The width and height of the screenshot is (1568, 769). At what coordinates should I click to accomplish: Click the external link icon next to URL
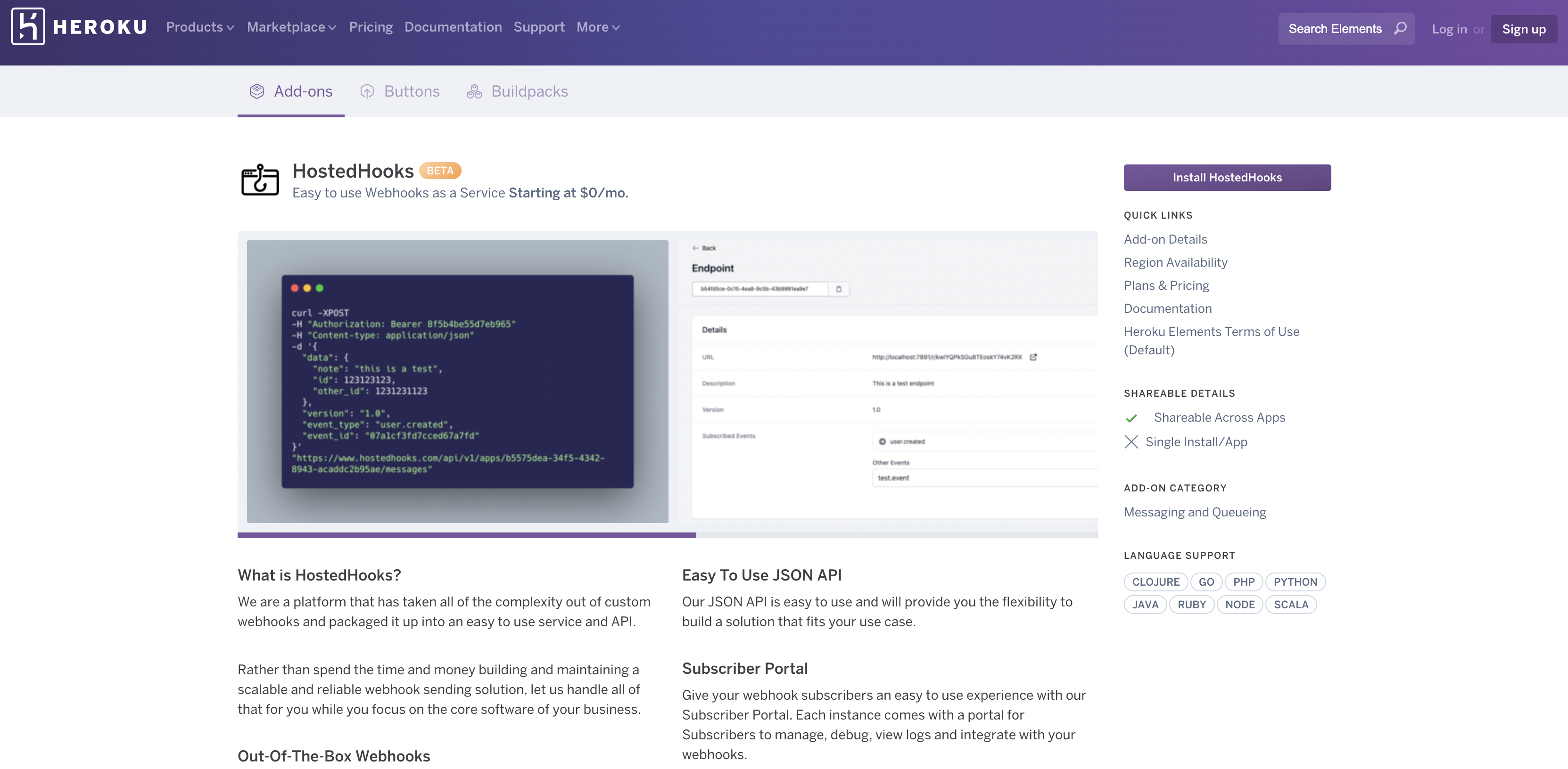(x=1033, y=357)
